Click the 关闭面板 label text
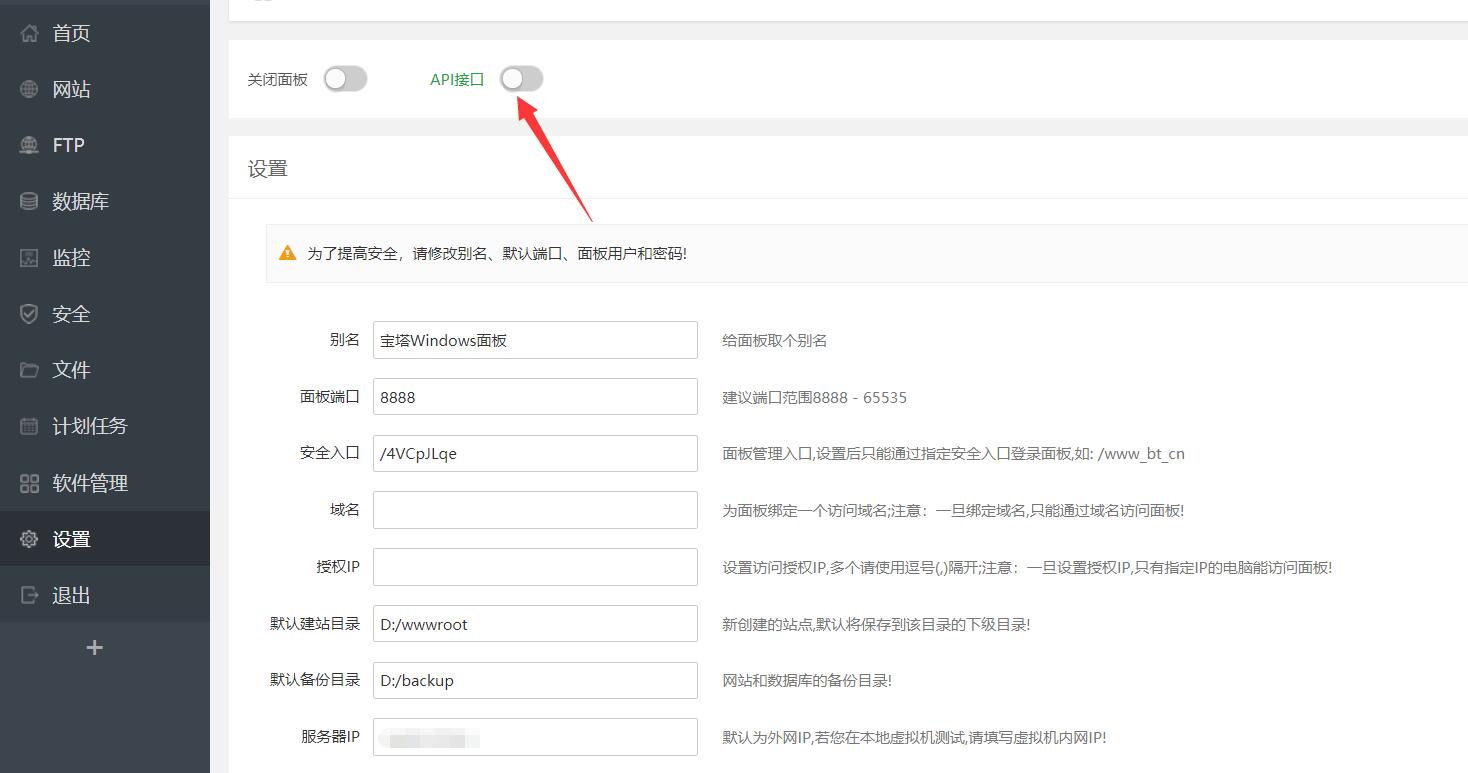Image resolution: width=1468 pixels, height=773 pixels. (278, 79)
